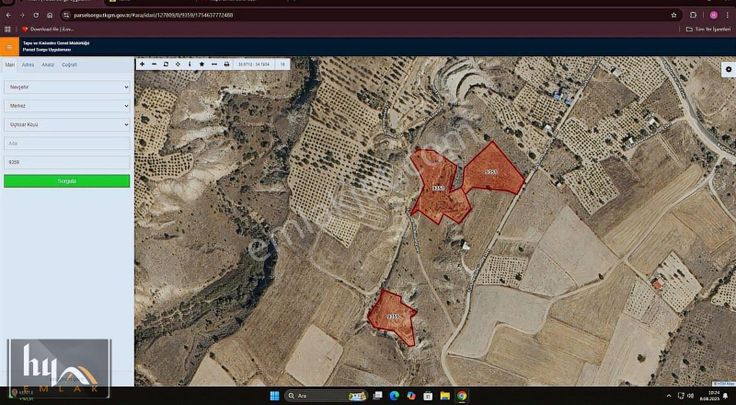This screenshot has width=736, height=405.
Task: Open volume control in tray
Action: point(692,396)
